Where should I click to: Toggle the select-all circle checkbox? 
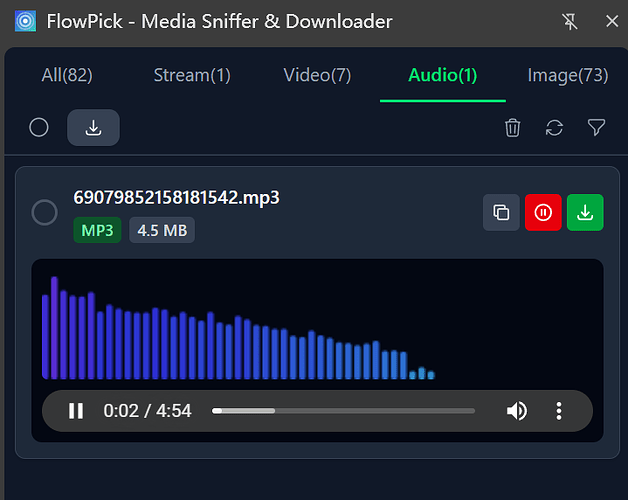pyautogui.click(x=39, y=127)
